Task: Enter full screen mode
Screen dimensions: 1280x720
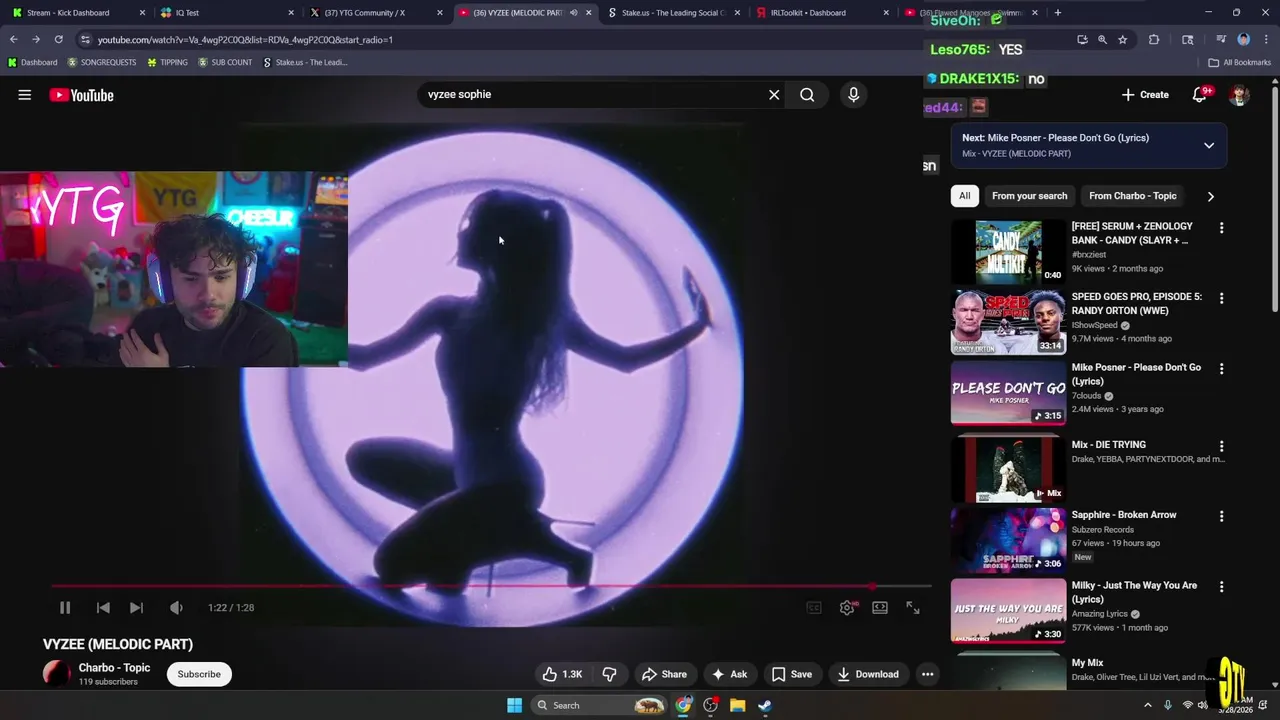Action: coord(913,608)
